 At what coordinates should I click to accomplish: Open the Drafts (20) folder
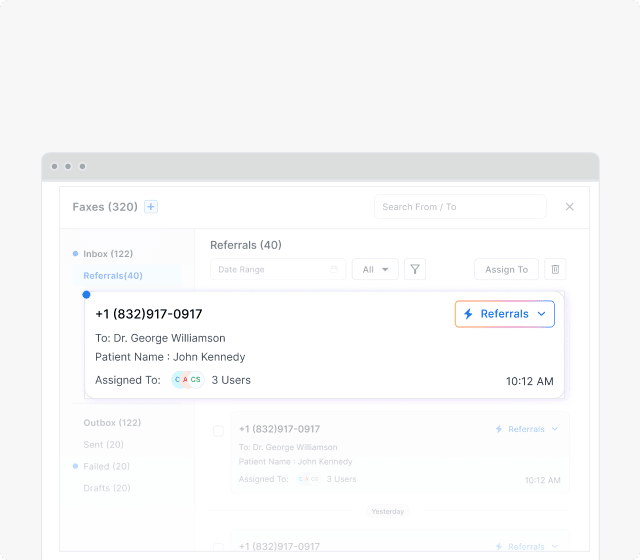[106, 488]
